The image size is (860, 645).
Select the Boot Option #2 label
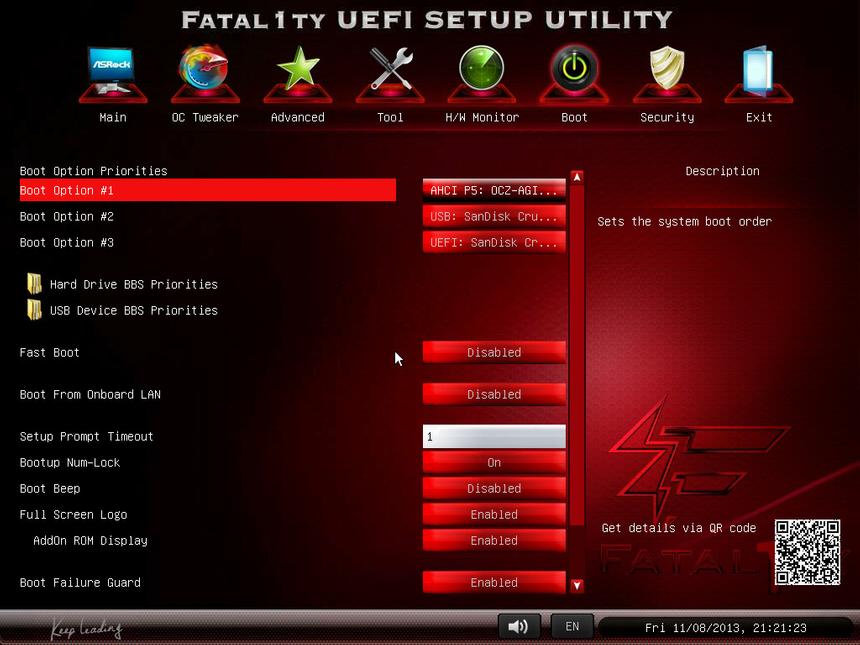point(67,217)
